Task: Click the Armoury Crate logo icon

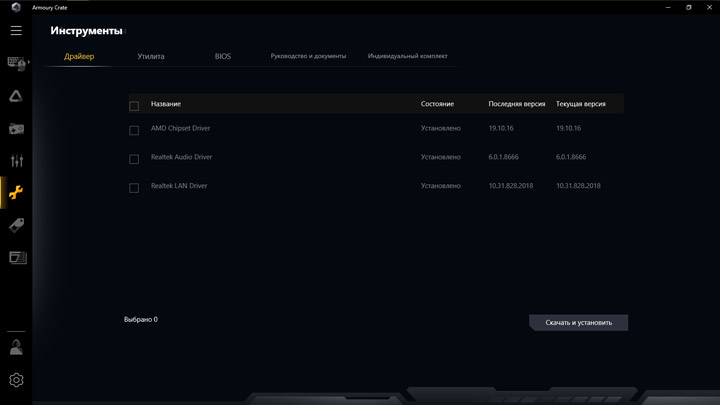Action: point(16,7)
